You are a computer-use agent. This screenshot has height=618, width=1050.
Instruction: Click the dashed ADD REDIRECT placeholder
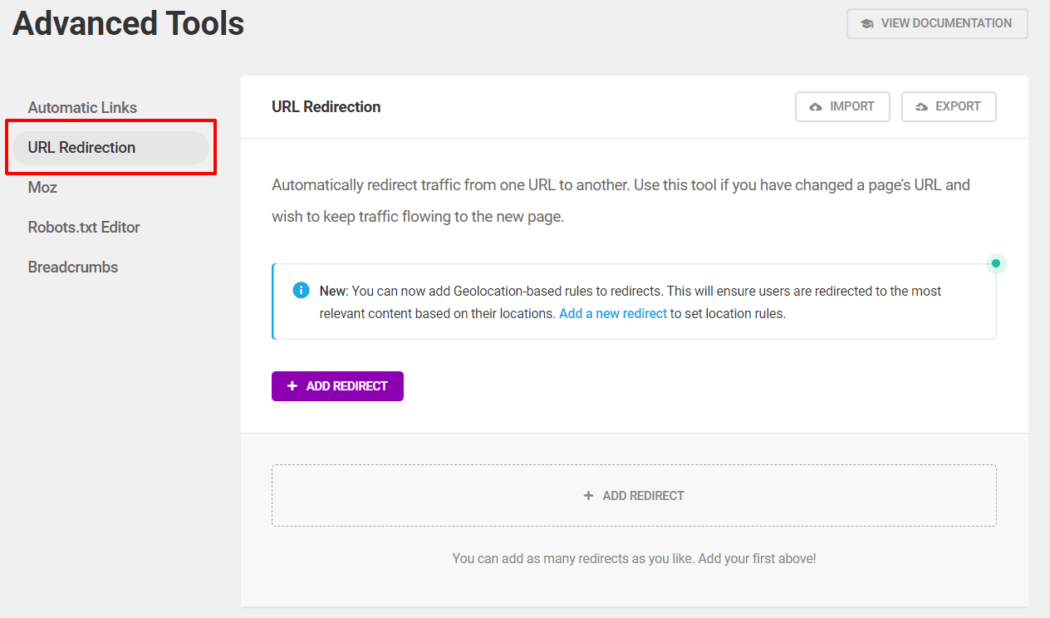pyautogui.click(x=633, y=495)
